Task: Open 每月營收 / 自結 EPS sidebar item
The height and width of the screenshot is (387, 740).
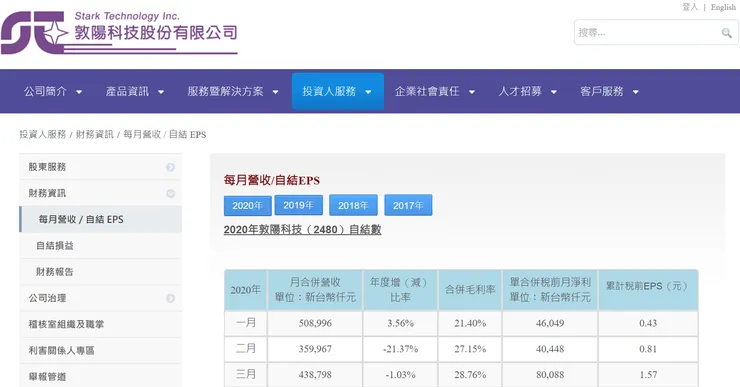Action: (x=100, y=219)
